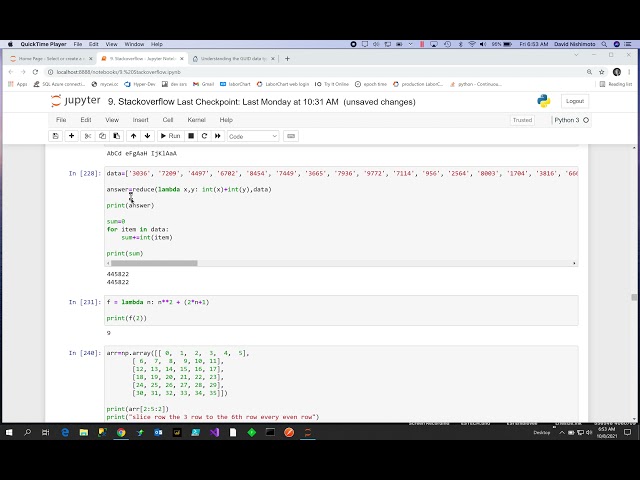Rename the notebook title 9. Stackoverflow
Image resolution: width=640 pixels, height=480 pixels.
coord(141,102)
